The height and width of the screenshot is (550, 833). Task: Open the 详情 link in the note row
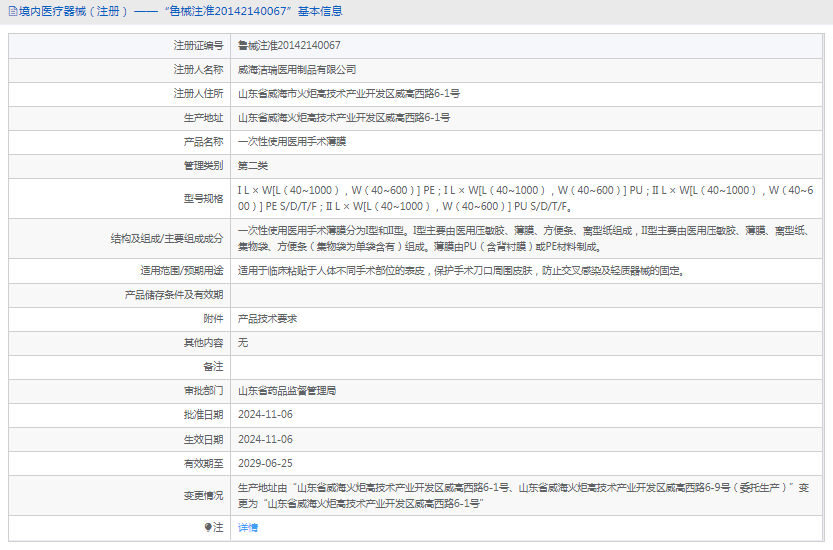(x=248, y=528)
